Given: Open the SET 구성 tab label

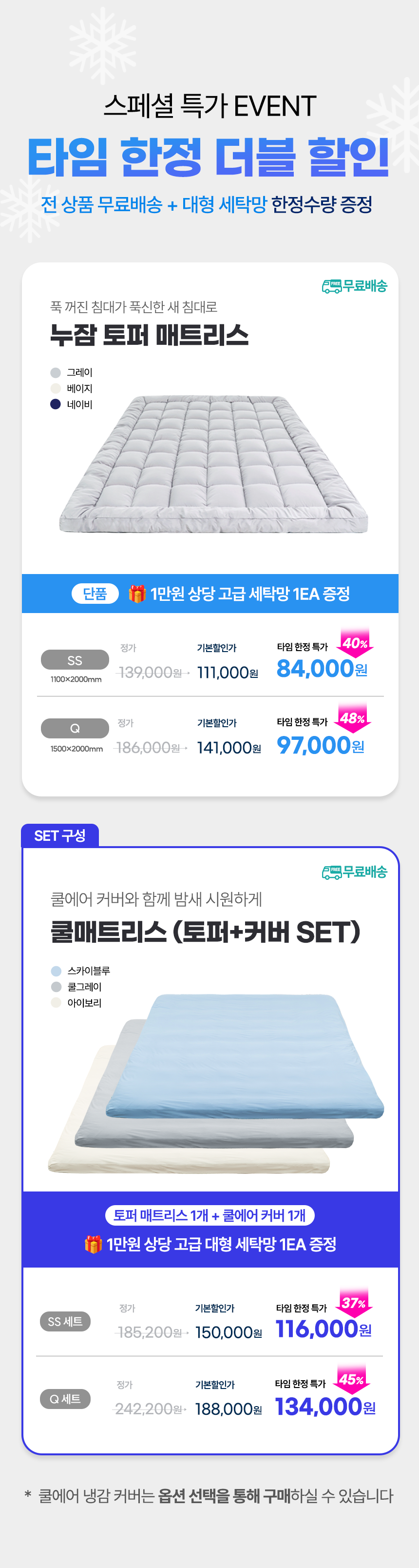Looking at the screenshot, I should tap(59, 836).
